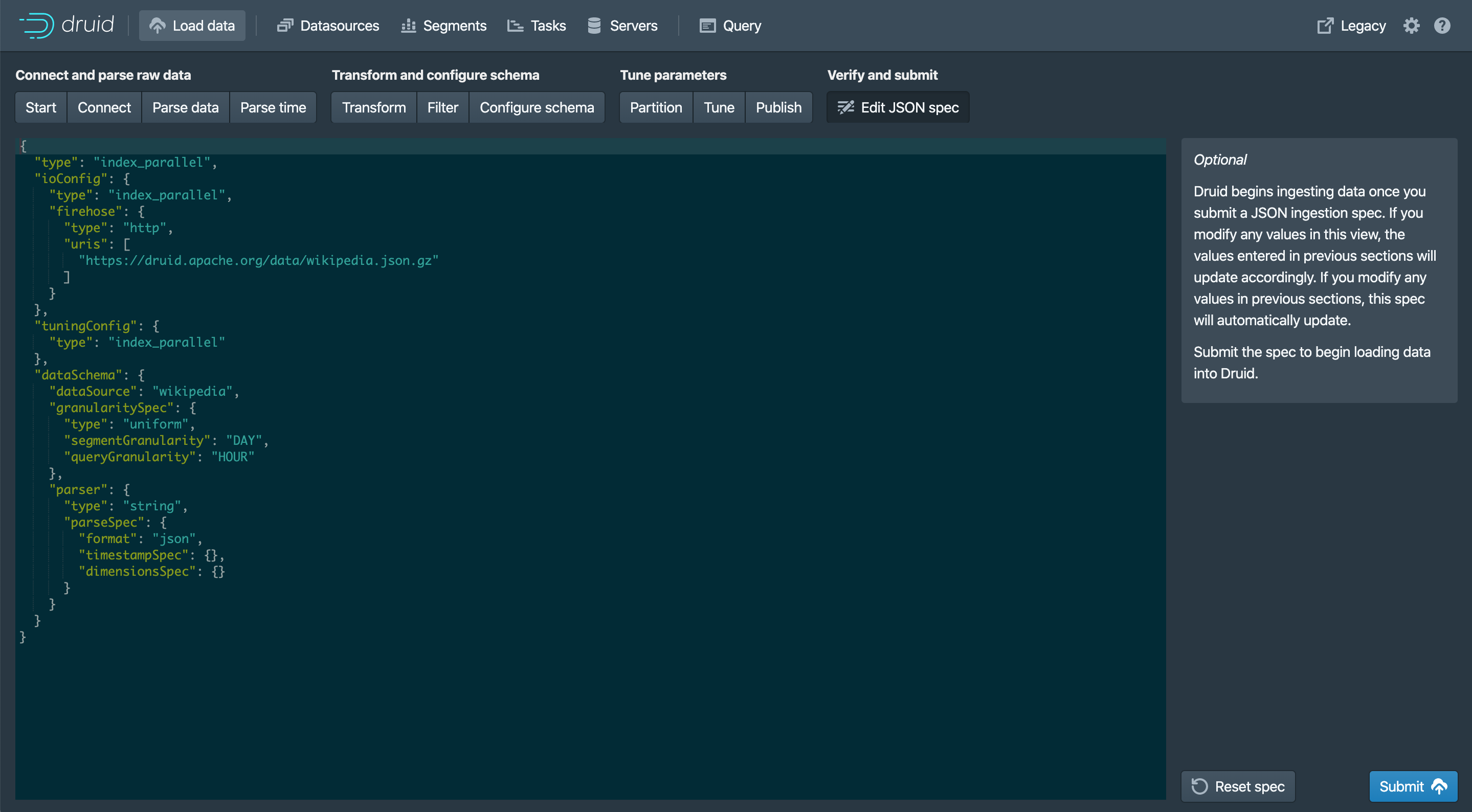The image size is (1472, 812).
Task: Click the Load data cloud upload icon
Action: pos(157,26)
